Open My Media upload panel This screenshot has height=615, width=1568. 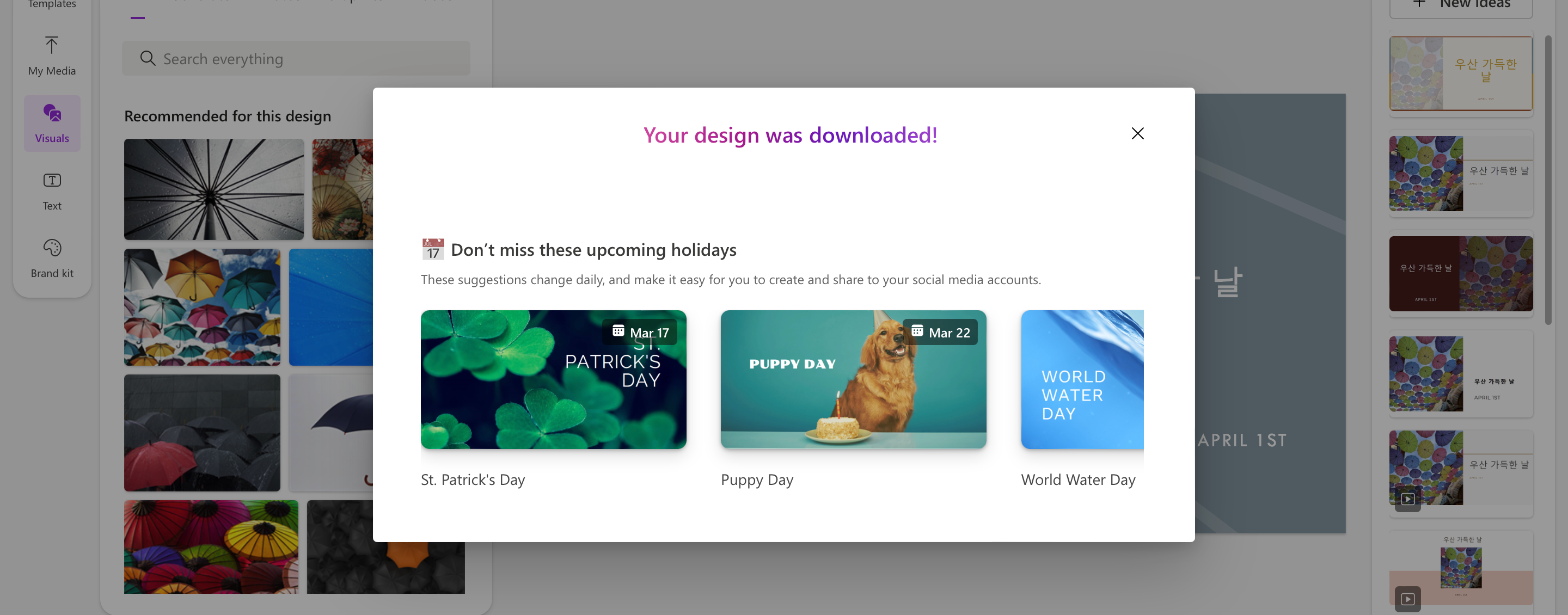click(52, 56)
